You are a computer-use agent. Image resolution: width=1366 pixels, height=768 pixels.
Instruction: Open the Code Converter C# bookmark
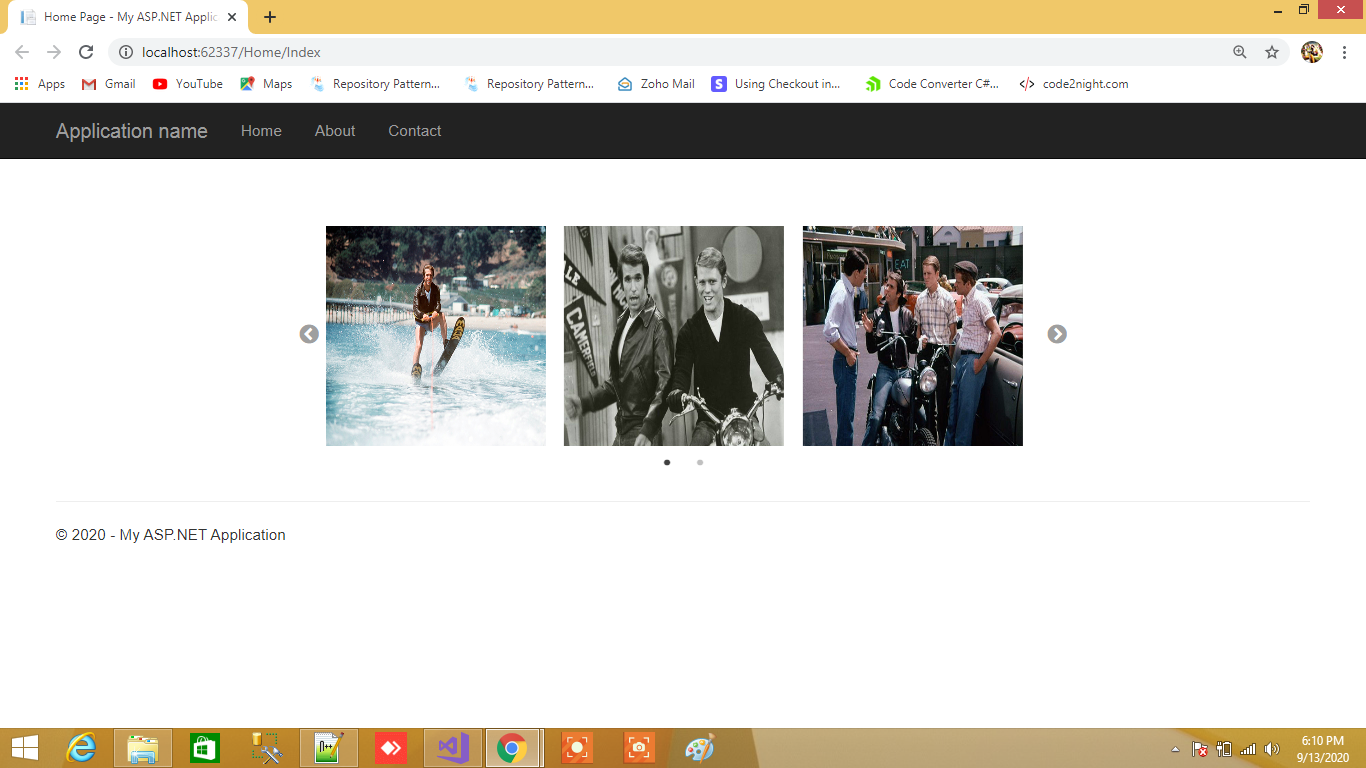point(933,84)
